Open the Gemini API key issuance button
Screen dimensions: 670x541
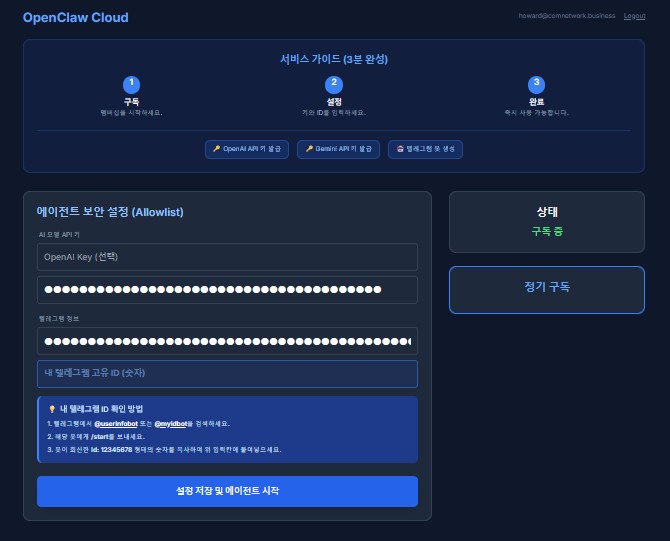(x=338, y=149)
